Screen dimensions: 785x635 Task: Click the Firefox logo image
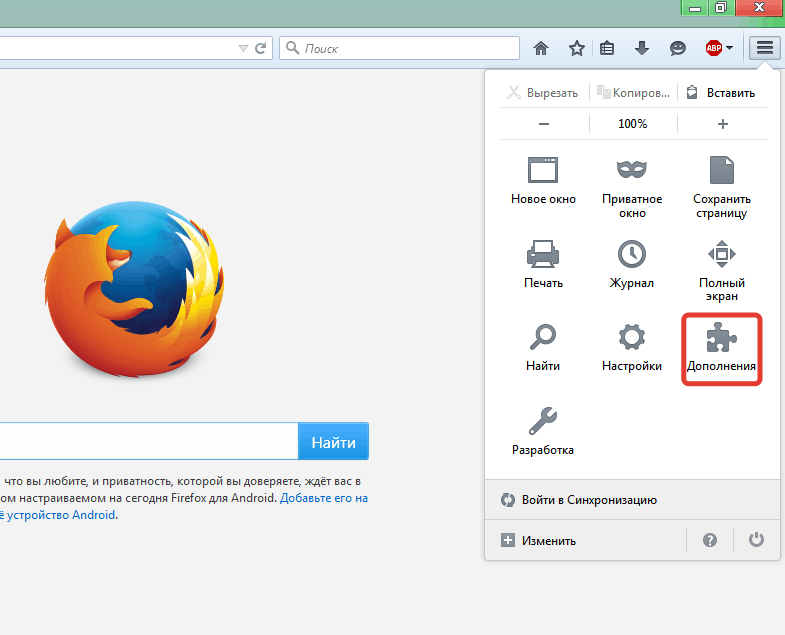click(x=134, y=289)
